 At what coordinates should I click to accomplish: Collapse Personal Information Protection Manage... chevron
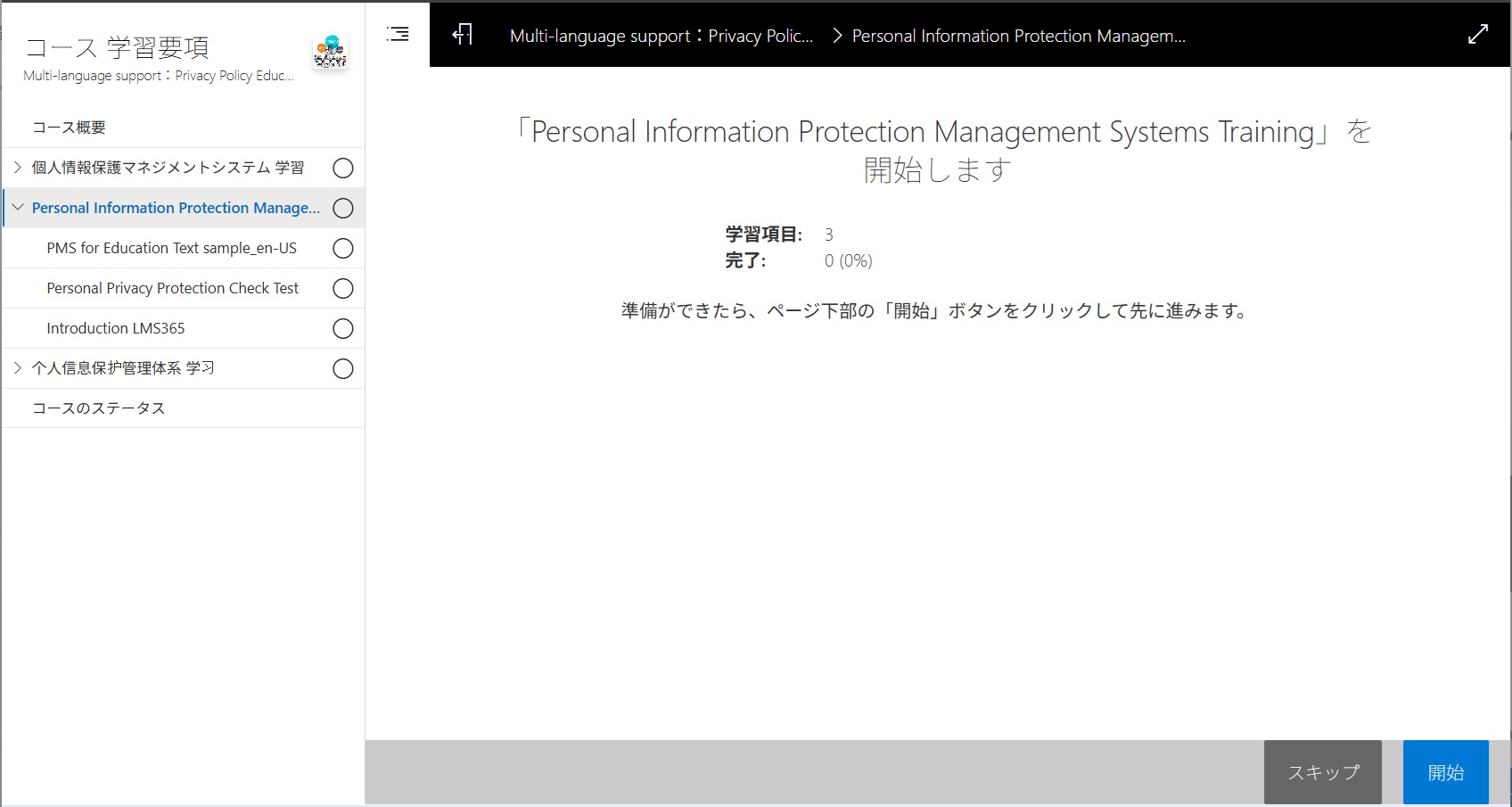click(x=17, y=207)
